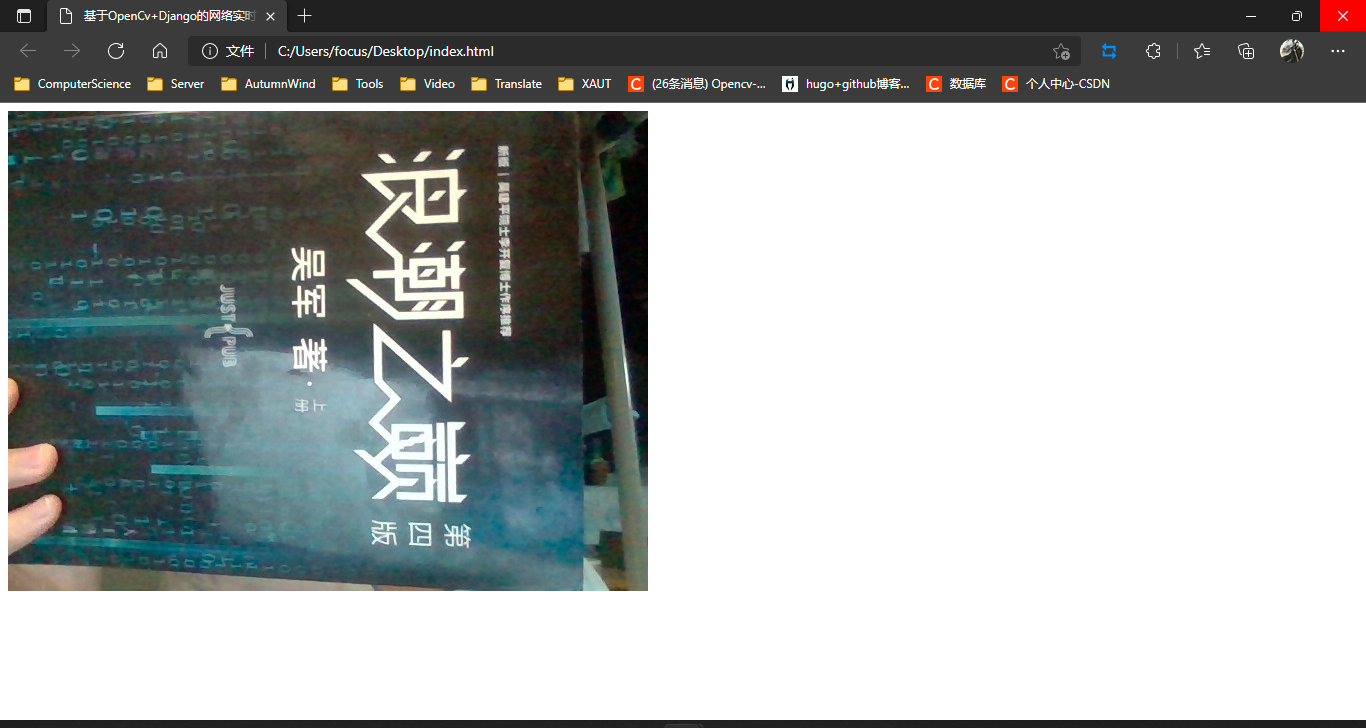
Task: View site info icon beside 文件
Action: tap(210, 51)
